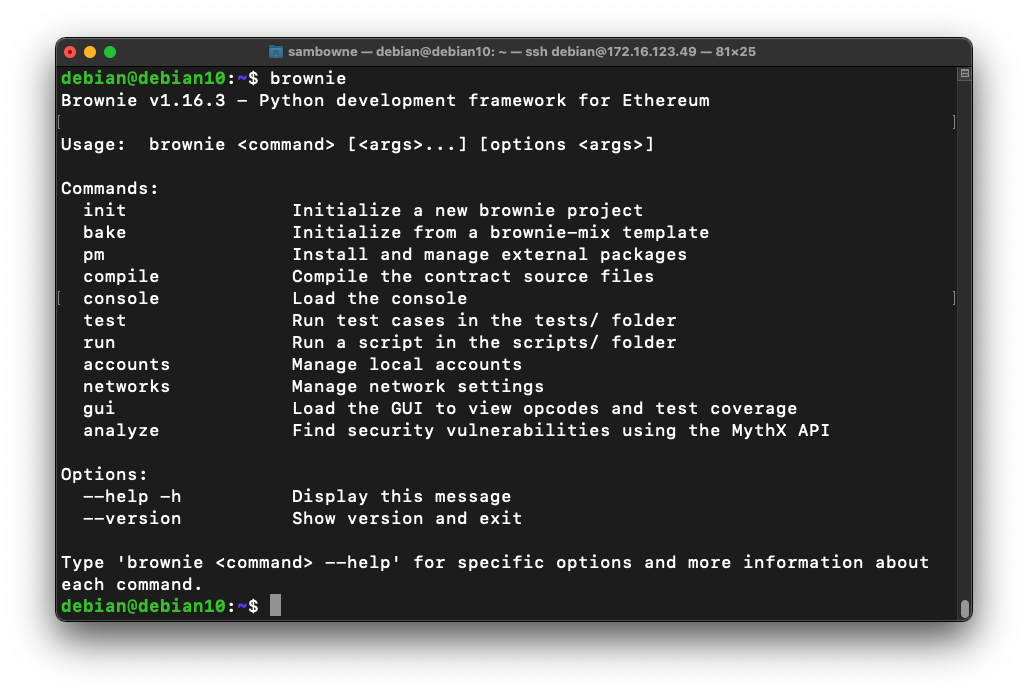
Task: Click the 'accounts' command name
Action: coord(126,364)
